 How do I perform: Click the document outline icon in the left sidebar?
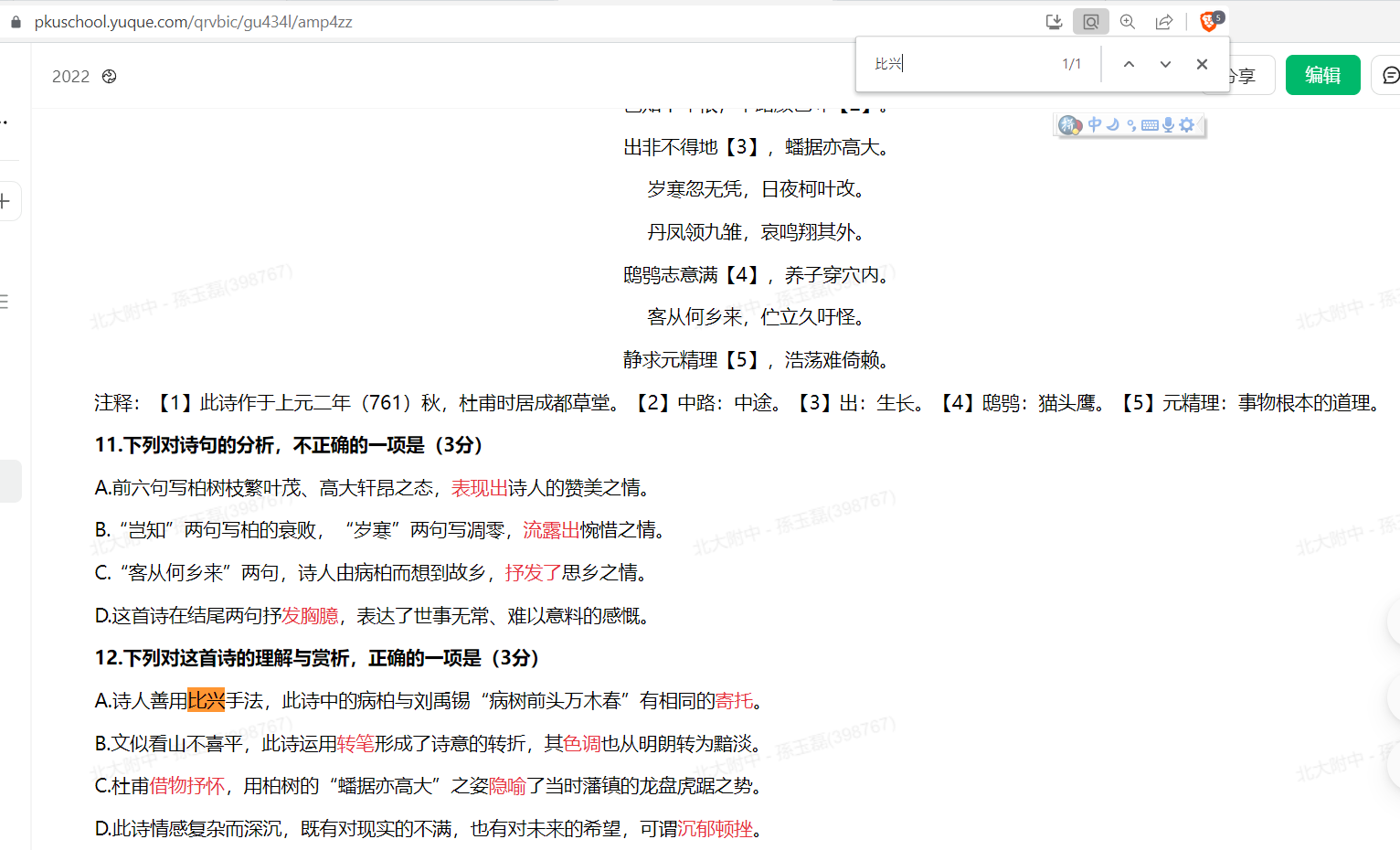(3, 303)
